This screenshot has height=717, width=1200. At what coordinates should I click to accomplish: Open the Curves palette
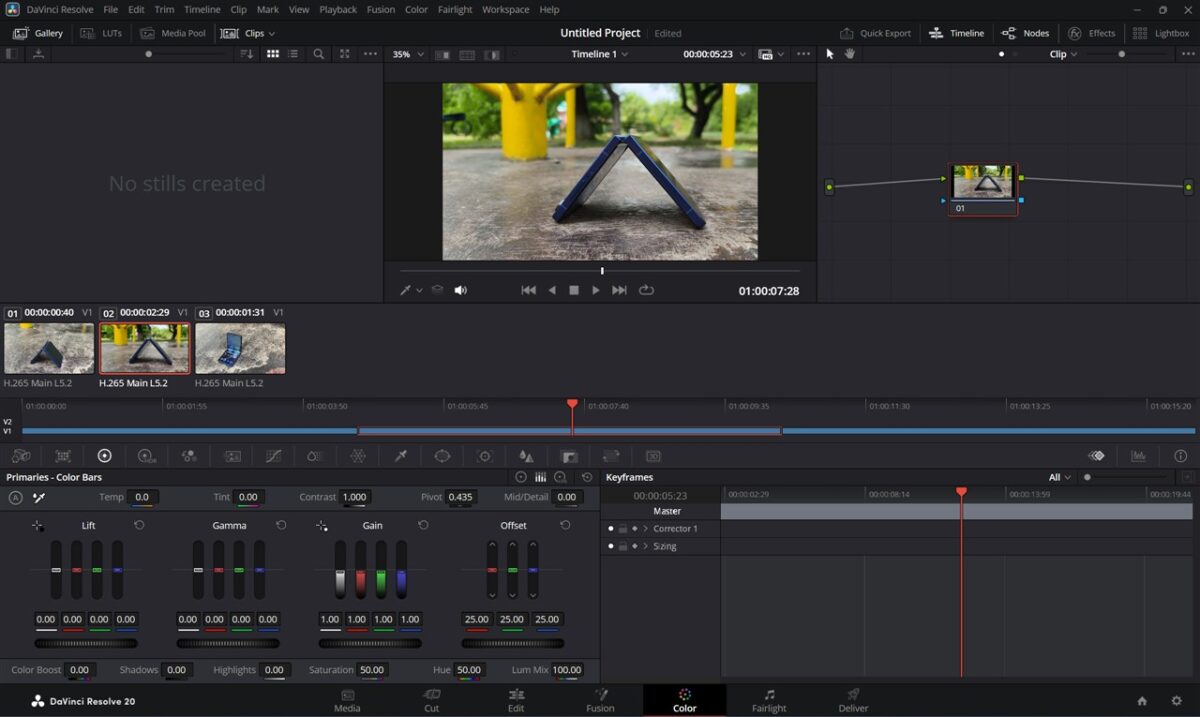pos(273,456)
